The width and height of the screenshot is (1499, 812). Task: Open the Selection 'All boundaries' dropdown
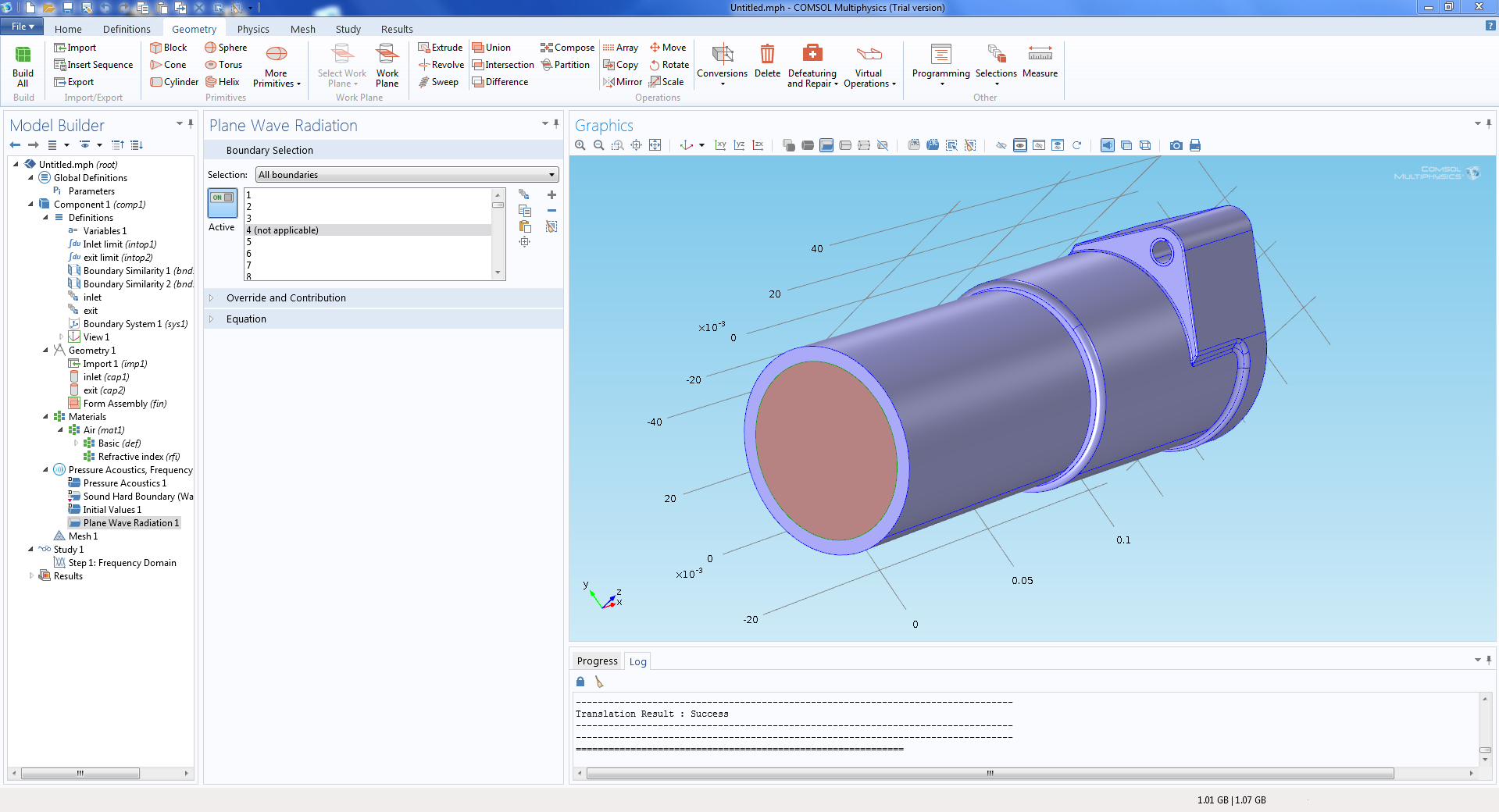click(x=406, y=175)
